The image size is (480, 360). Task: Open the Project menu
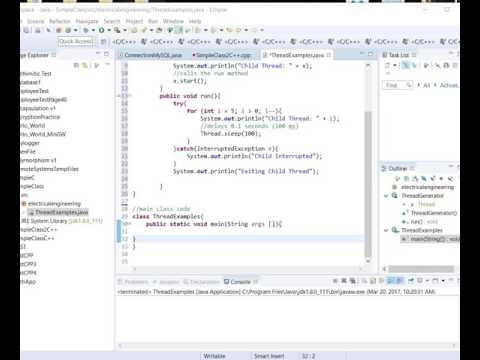pos(134,21)
